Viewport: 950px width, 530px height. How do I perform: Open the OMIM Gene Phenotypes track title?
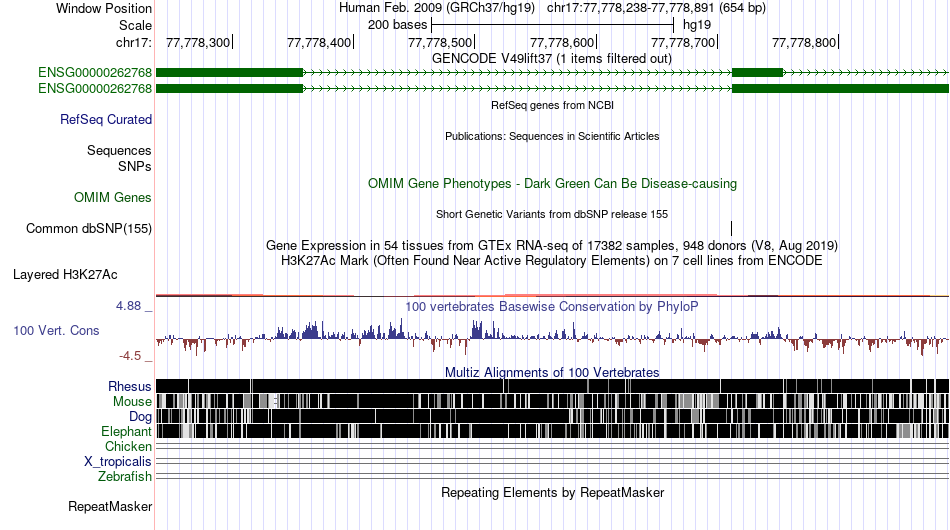point(552,184)
